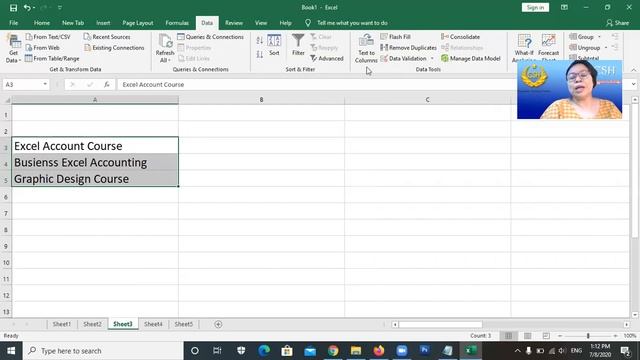
Task: Expand the Name Box dropdown
Action: coord(45,84)
